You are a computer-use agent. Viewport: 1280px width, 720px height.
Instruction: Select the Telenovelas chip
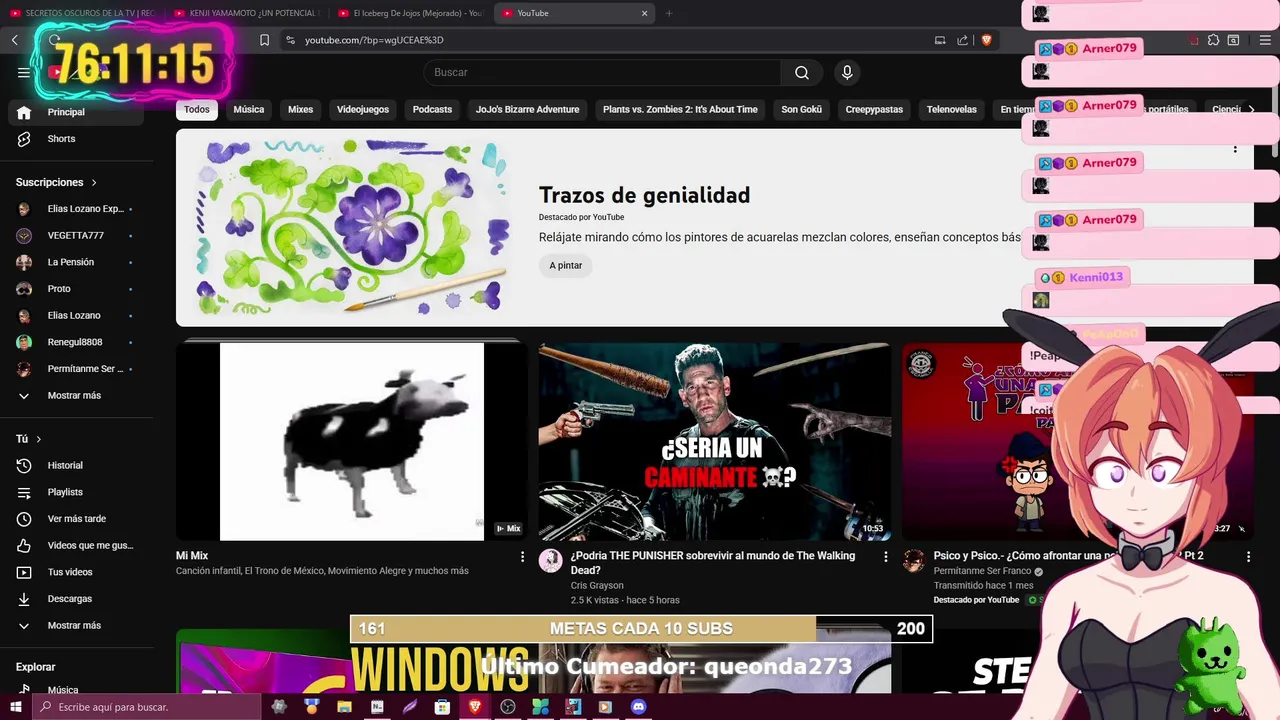951,109
